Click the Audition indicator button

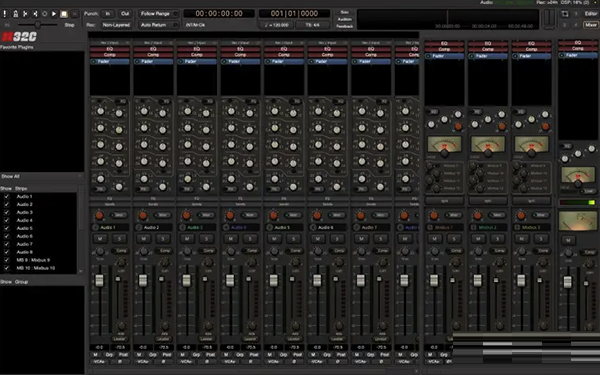344,19
